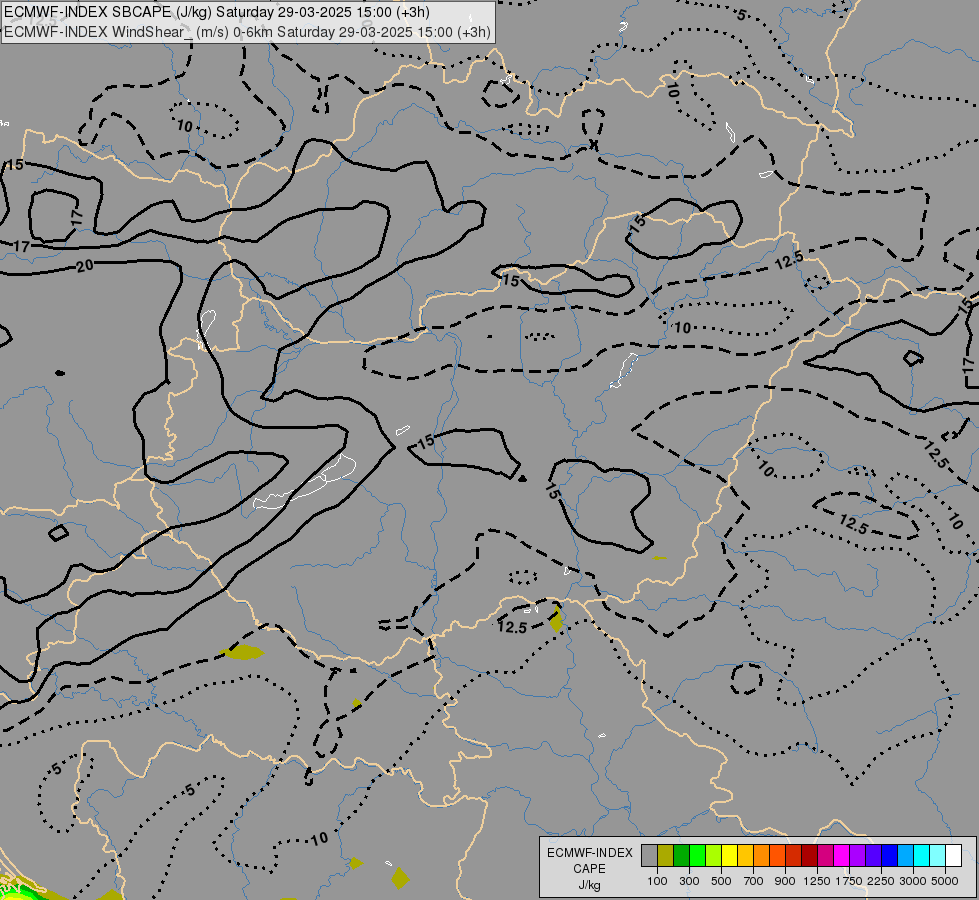The height and width of the screenshot is (900, 979).
Task: Click the SBCAPE title line in header
Action: click(x=217, y=12)
